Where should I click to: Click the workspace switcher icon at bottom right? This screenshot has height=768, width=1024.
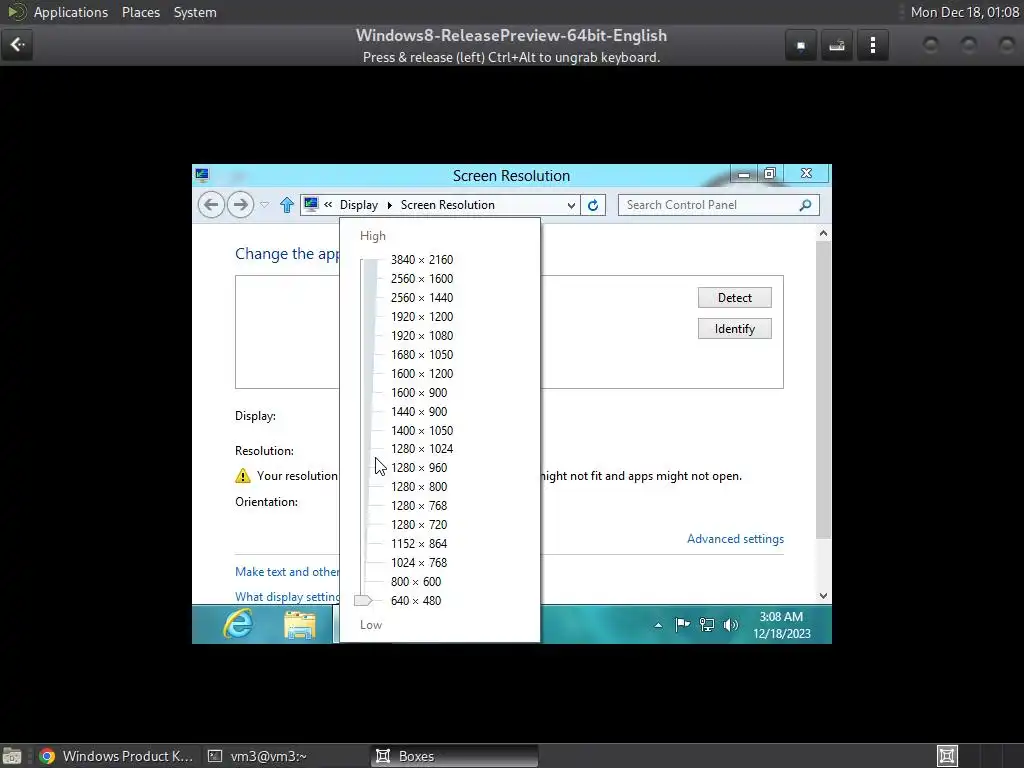coord(947,756)
